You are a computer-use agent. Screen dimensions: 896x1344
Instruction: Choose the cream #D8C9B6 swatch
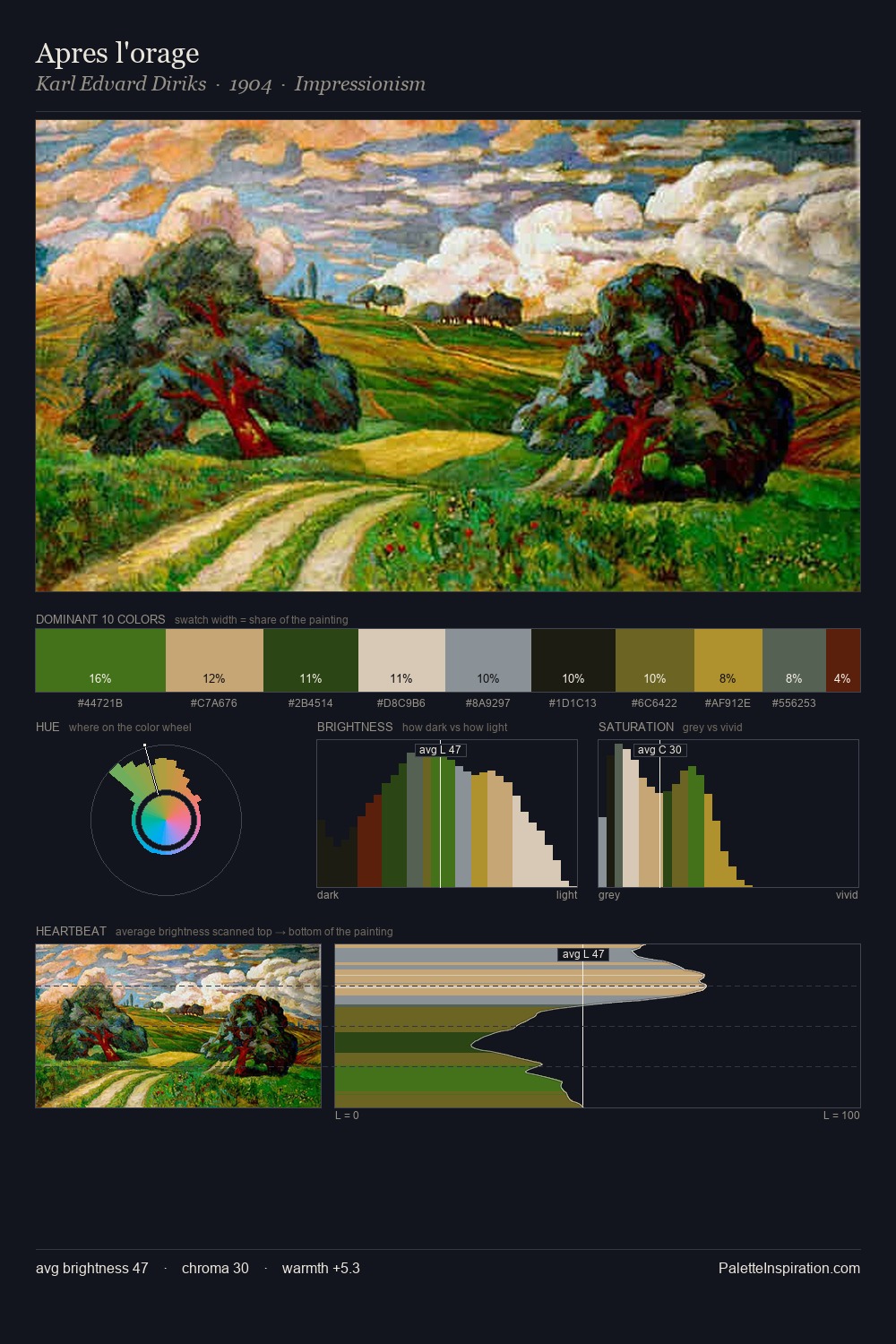coord(401,660)
